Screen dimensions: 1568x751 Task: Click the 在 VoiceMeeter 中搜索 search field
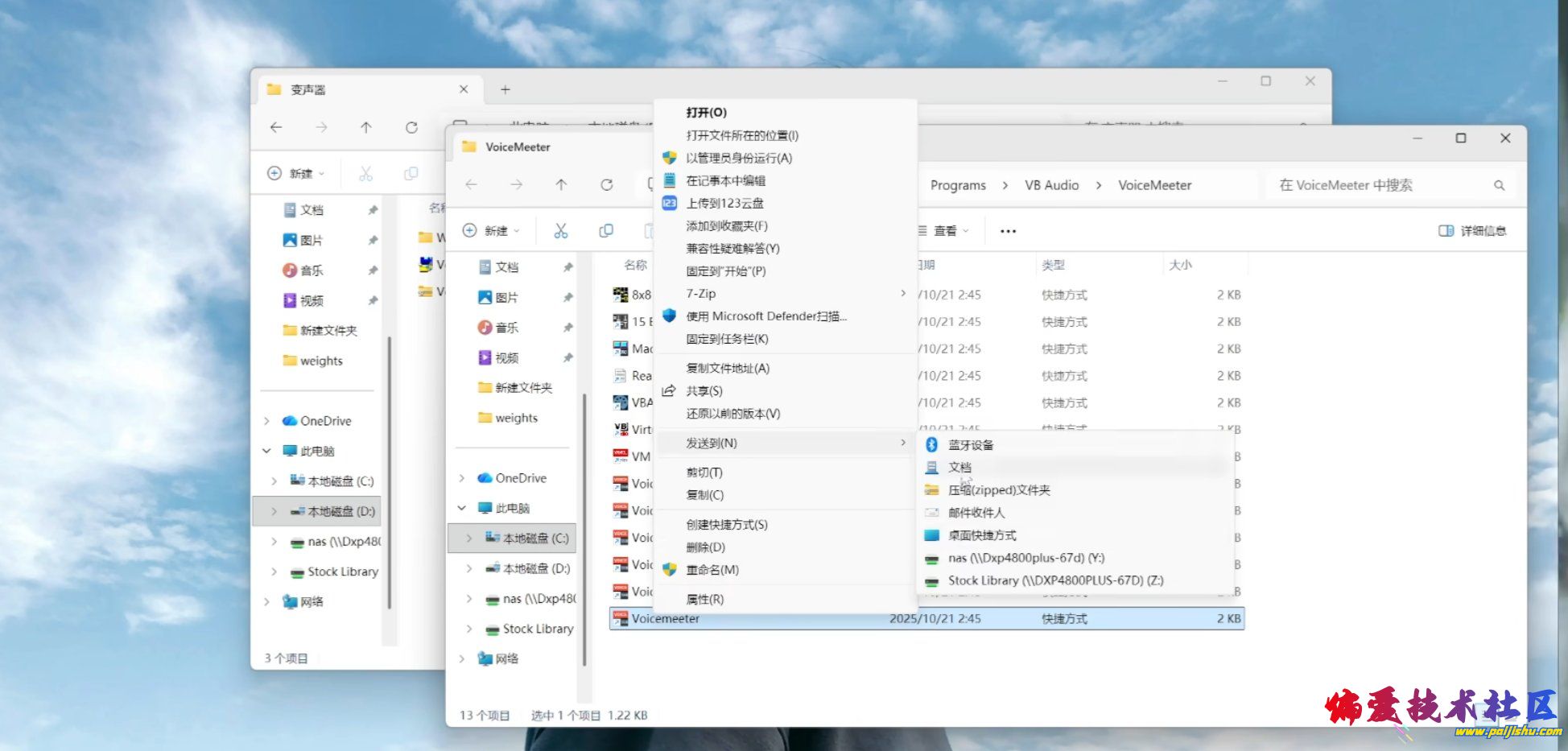point(1376,185)
